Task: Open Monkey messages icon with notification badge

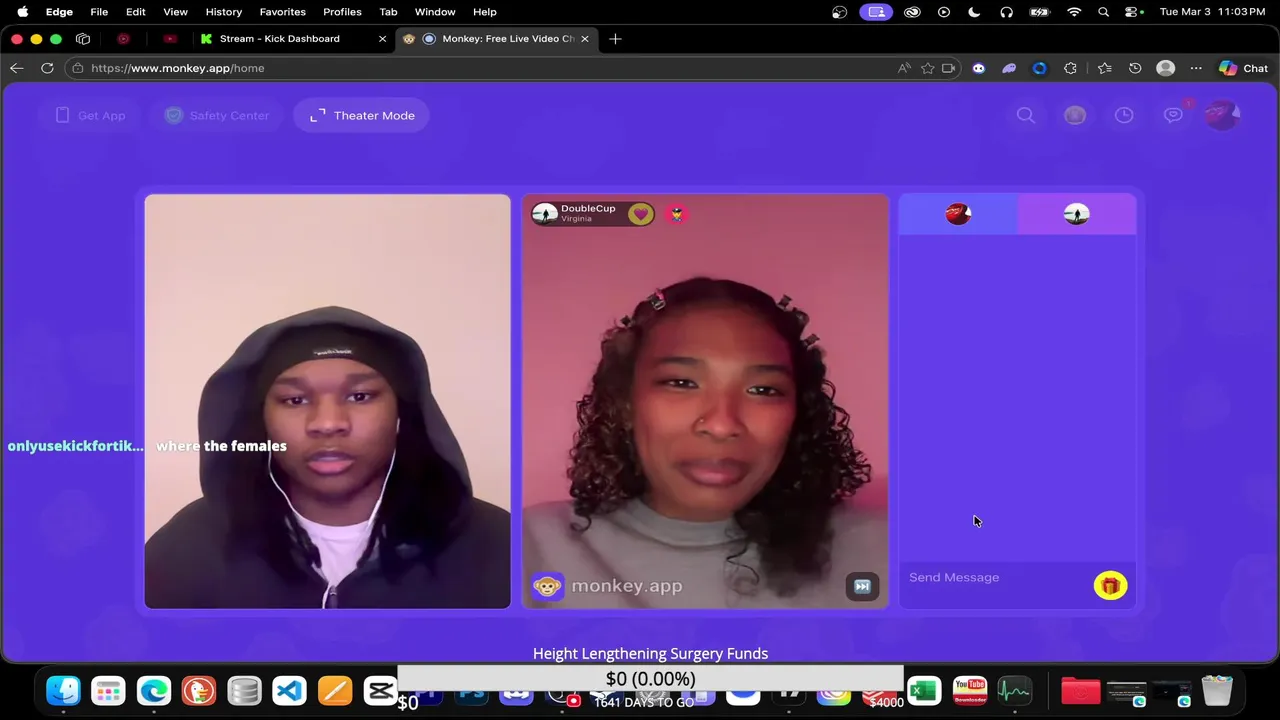Action: (1174, 114)
